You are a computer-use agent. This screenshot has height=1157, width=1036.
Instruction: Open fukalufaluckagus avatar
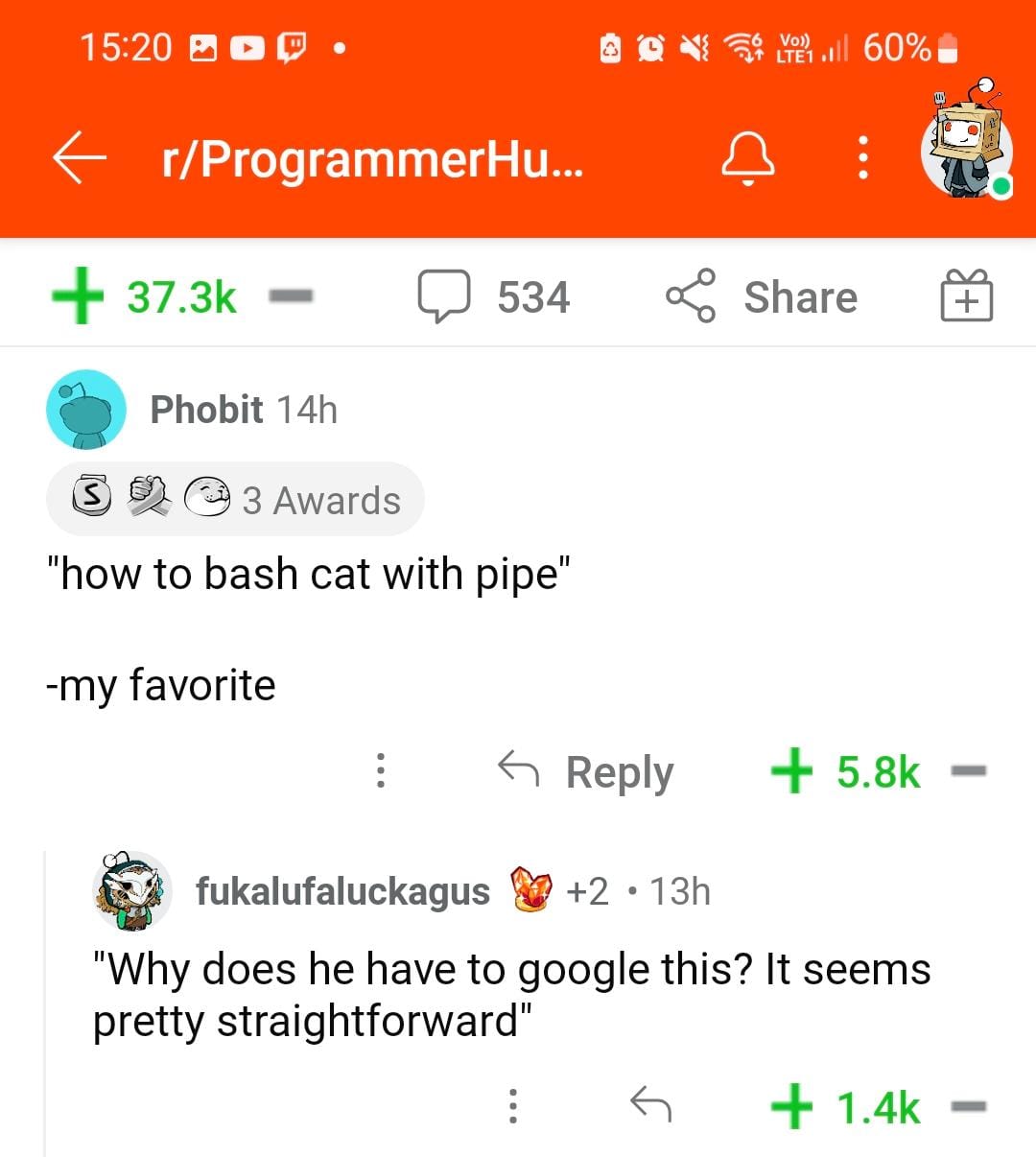click(132, 891)
